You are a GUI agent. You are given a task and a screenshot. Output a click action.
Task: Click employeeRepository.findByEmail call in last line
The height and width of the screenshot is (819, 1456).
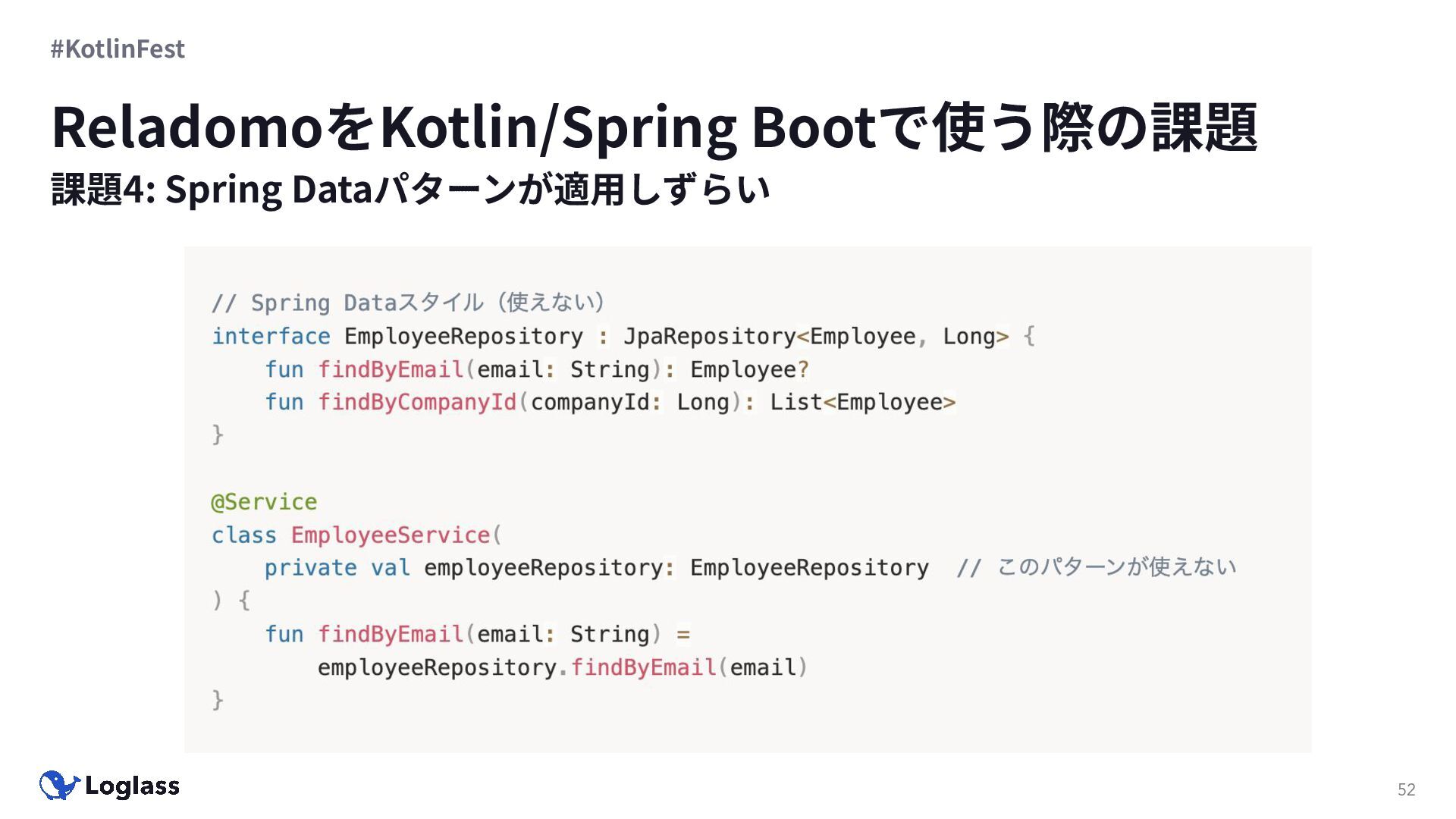pyautogui.click(x=561, y=667)
